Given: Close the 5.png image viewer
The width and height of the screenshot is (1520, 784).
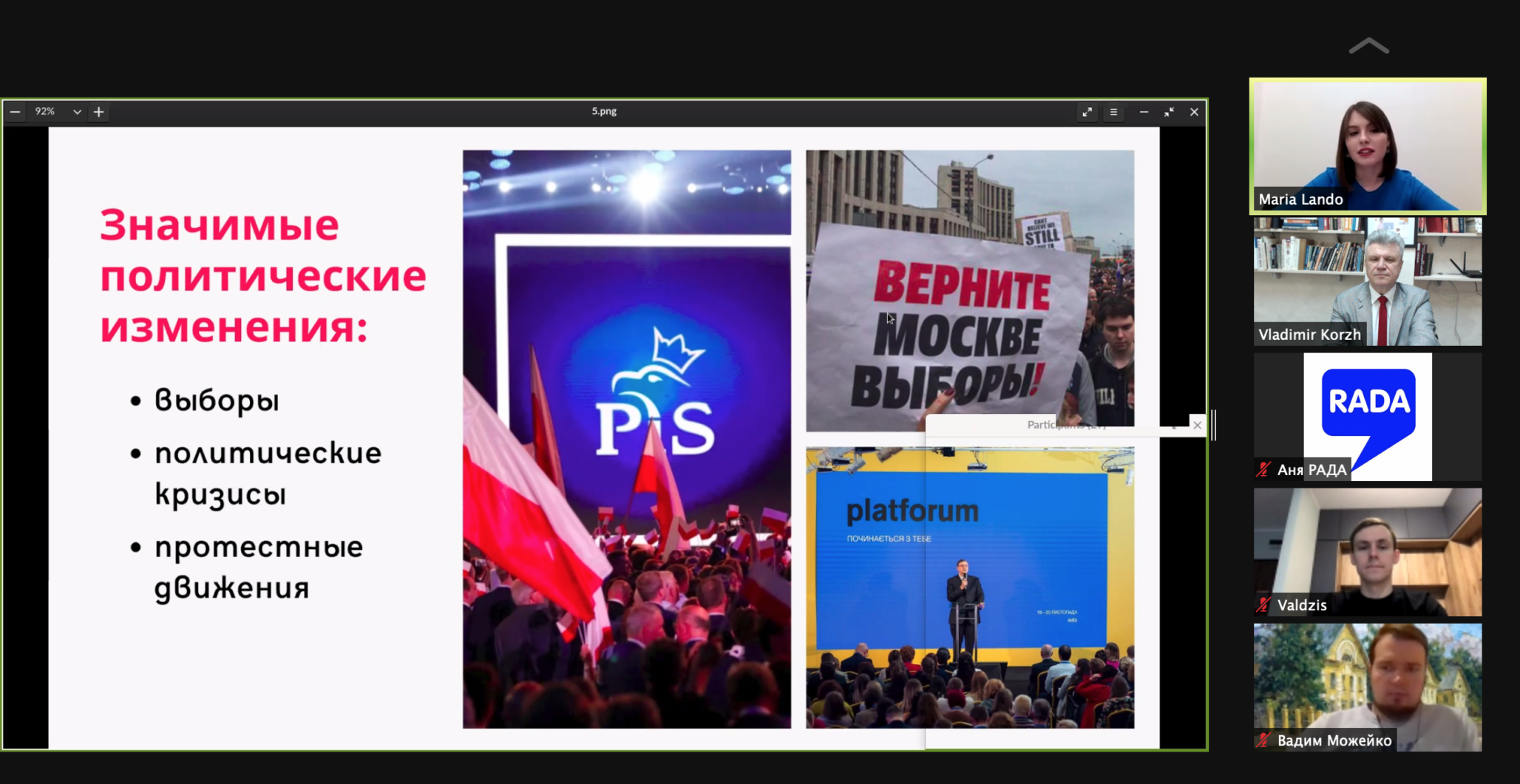Looking at the screenshot, I should (x=1194, y=112).
